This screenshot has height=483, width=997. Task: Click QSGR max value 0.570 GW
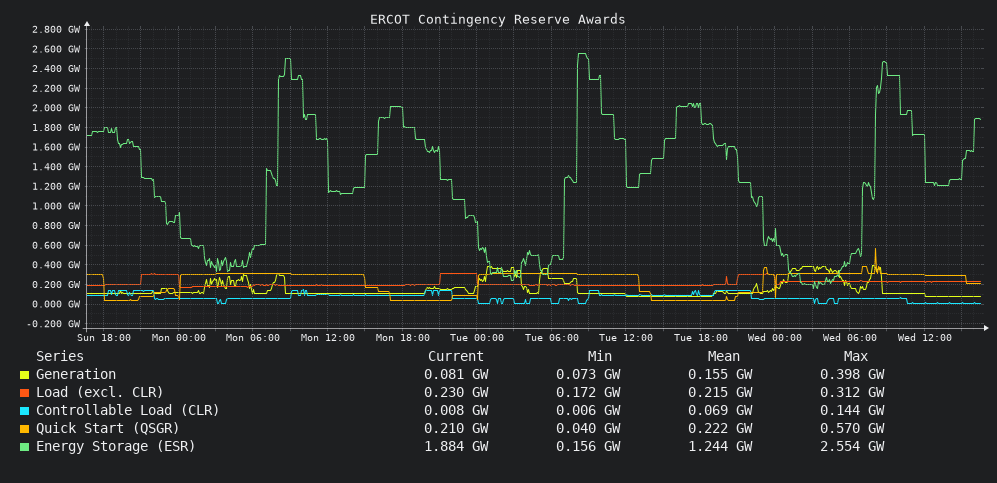(x=851, y=428)
